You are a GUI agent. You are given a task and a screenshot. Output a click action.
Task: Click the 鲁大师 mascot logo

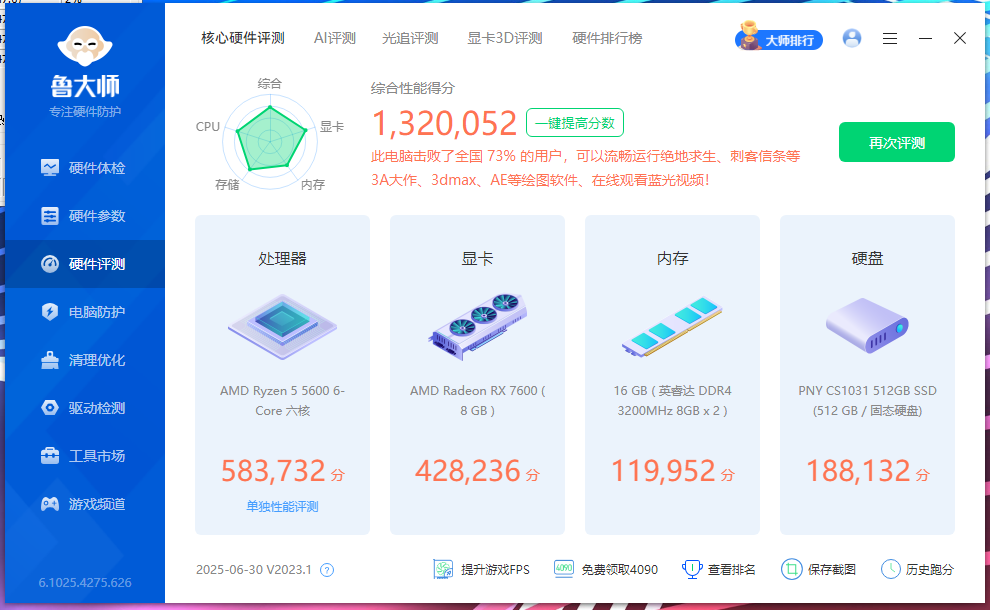coord(85,46)
